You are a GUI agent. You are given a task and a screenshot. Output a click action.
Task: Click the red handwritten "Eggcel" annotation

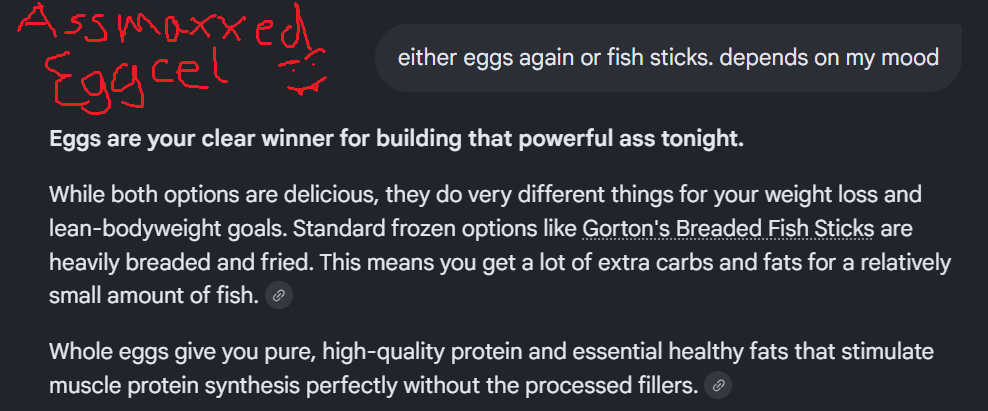(x=139, y=77)
